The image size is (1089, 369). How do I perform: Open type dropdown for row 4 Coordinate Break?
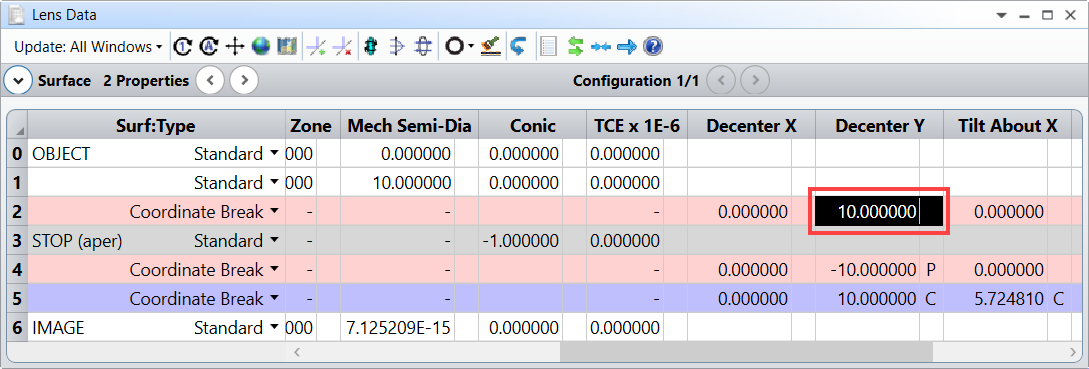(x=274, y=270)
